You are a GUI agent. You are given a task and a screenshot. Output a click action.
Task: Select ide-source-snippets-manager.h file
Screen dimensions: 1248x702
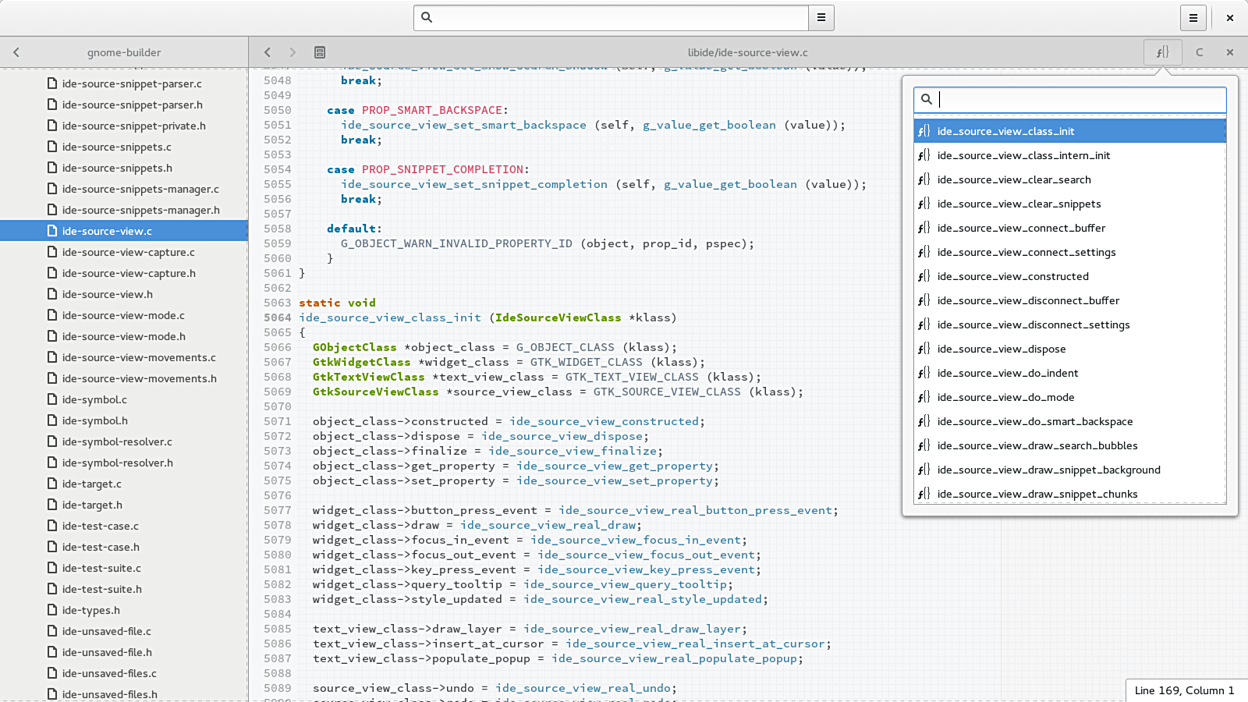point(140,210)
